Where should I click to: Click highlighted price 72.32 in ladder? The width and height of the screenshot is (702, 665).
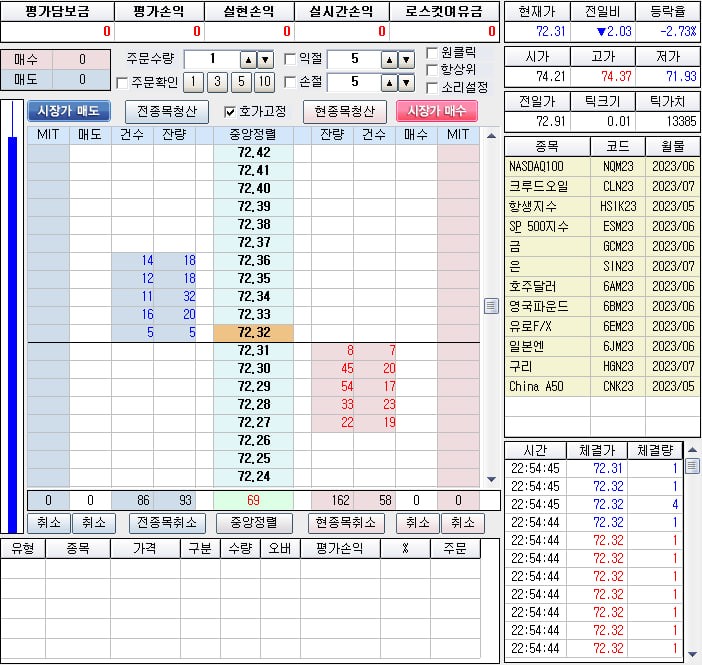coord(254,333)
